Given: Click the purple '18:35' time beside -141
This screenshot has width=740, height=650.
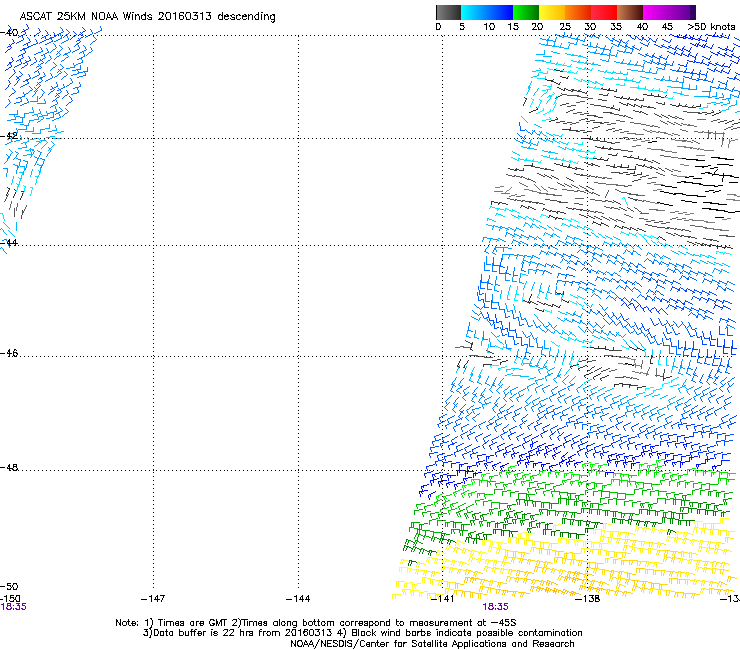Looking at the screenshot, I should click(x=496, y=607).
